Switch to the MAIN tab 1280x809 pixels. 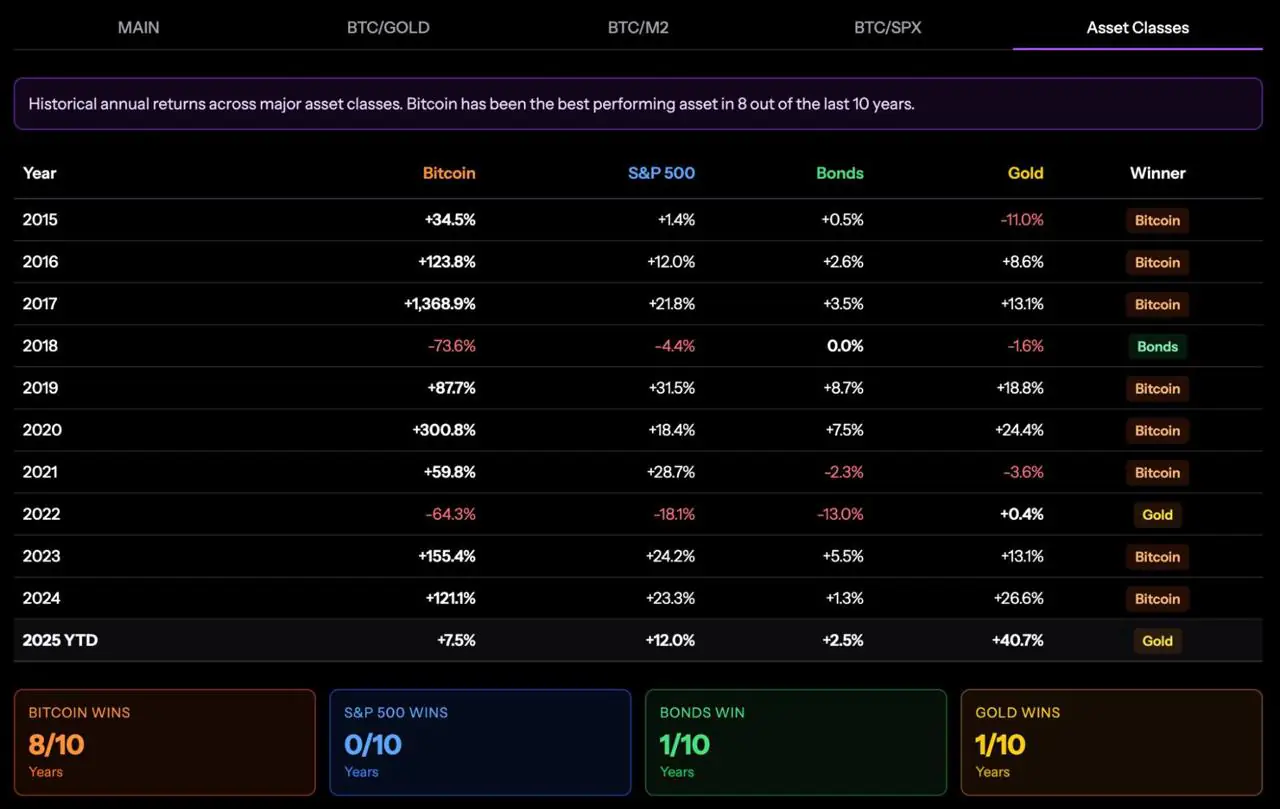138,27
